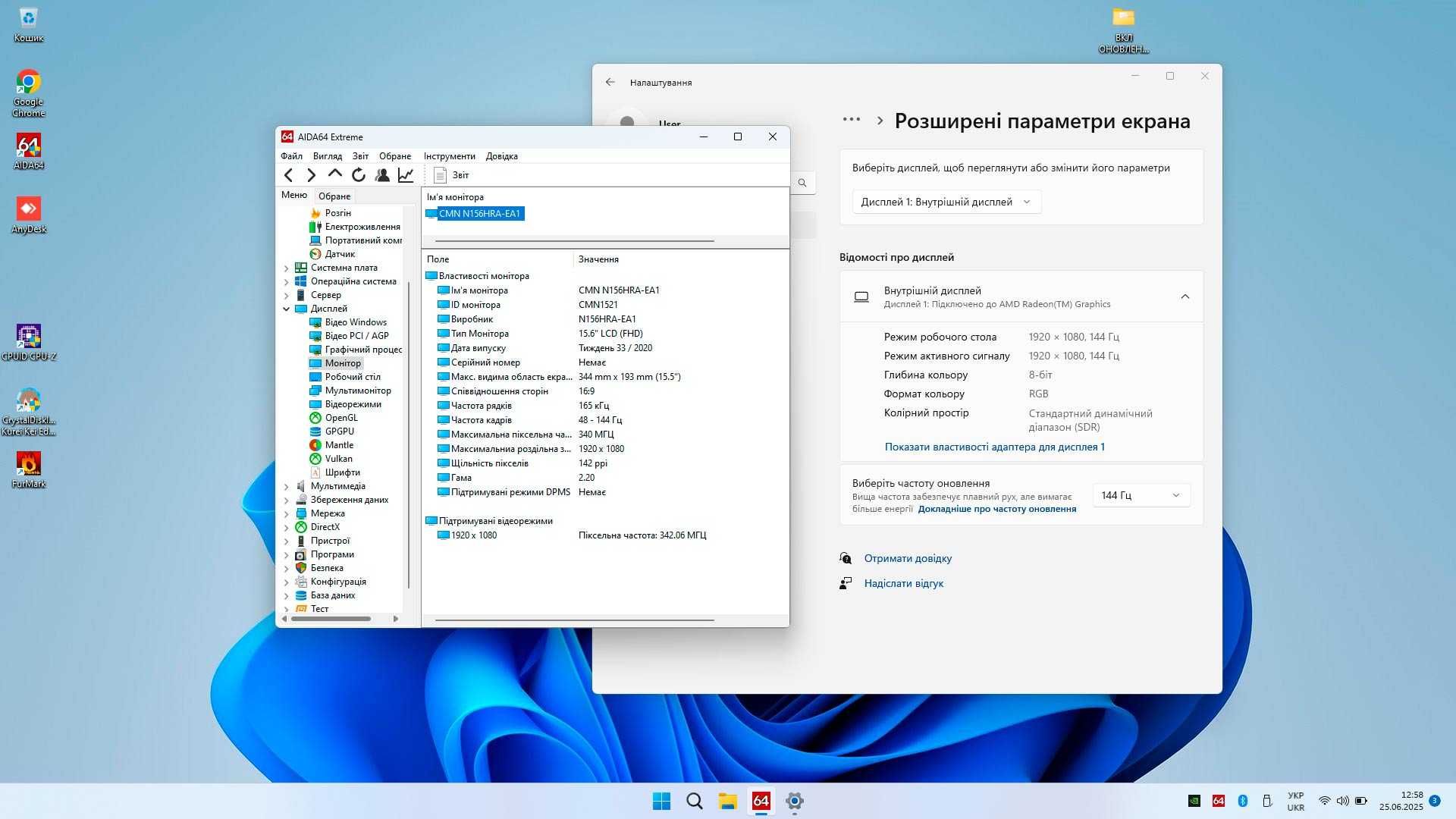
Task: Open the Звіт report button
Action: point(451,175)
